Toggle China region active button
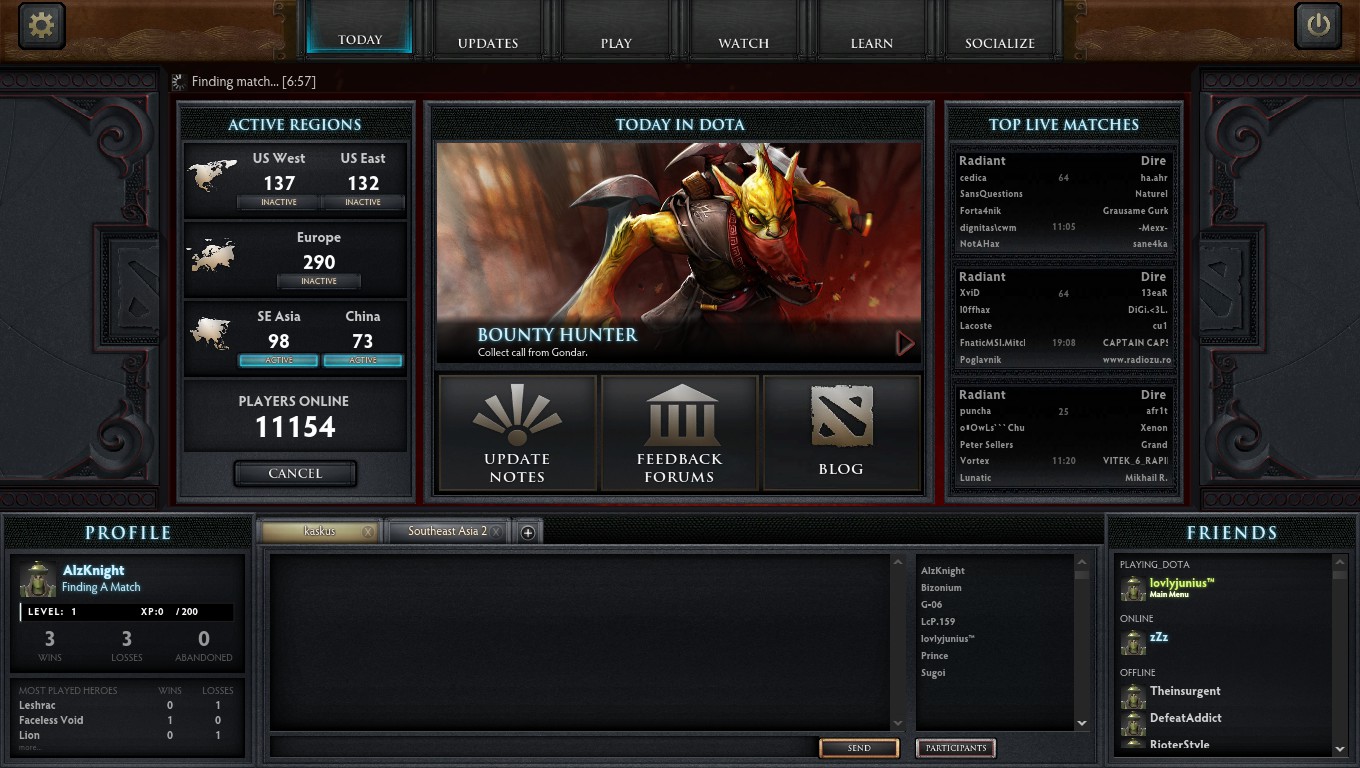 363,360
